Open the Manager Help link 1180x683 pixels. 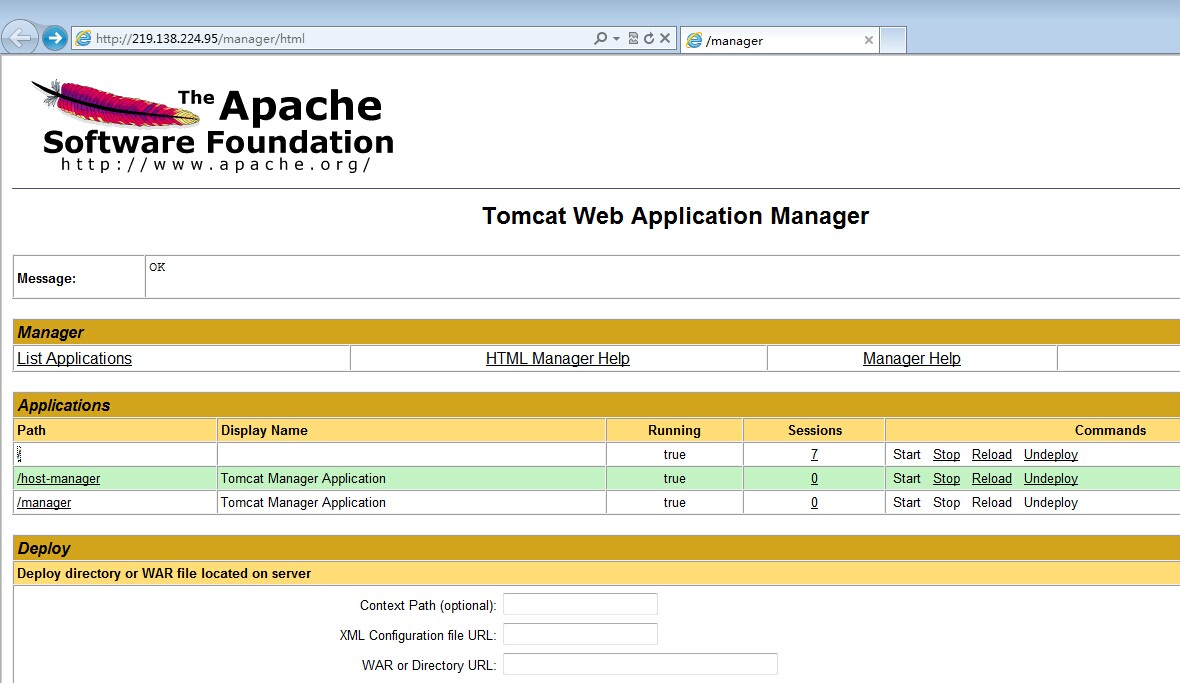tap(911, 358)
